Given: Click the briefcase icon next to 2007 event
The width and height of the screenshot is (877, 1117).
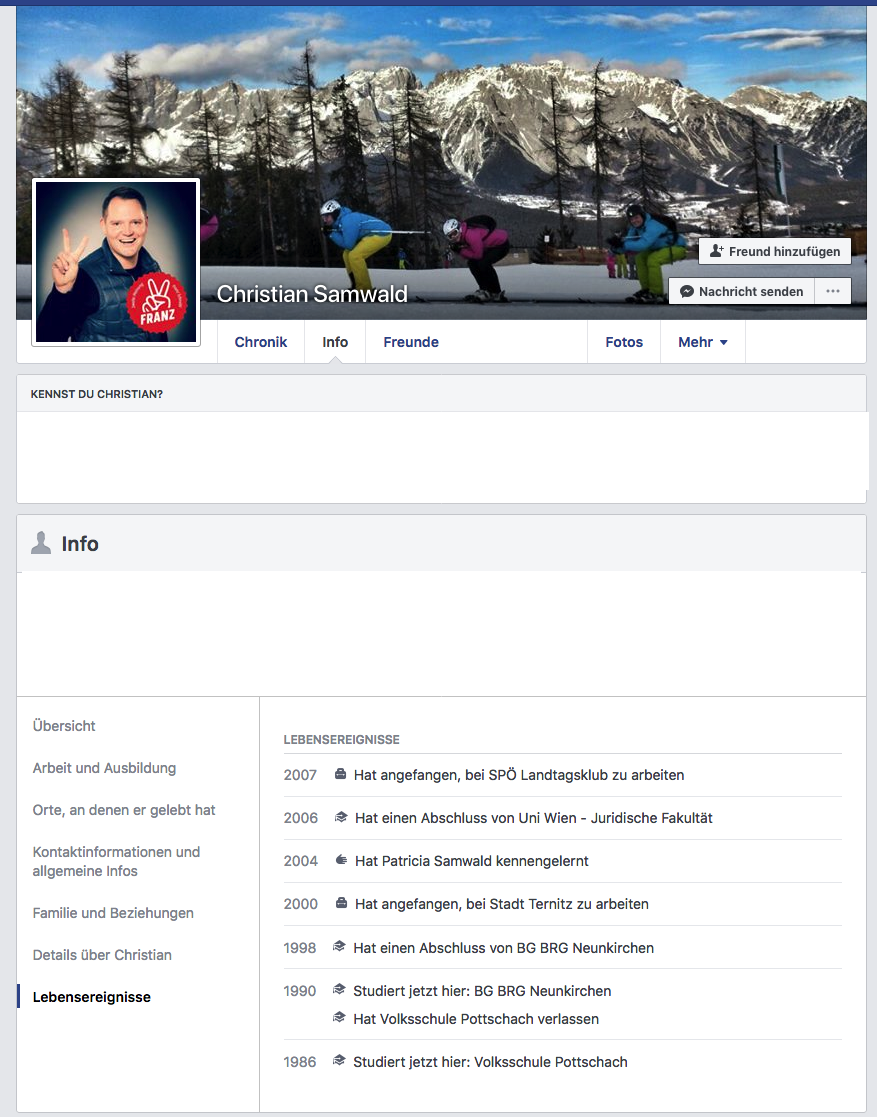Looking at the screenshot, I should tap(340, 774).
